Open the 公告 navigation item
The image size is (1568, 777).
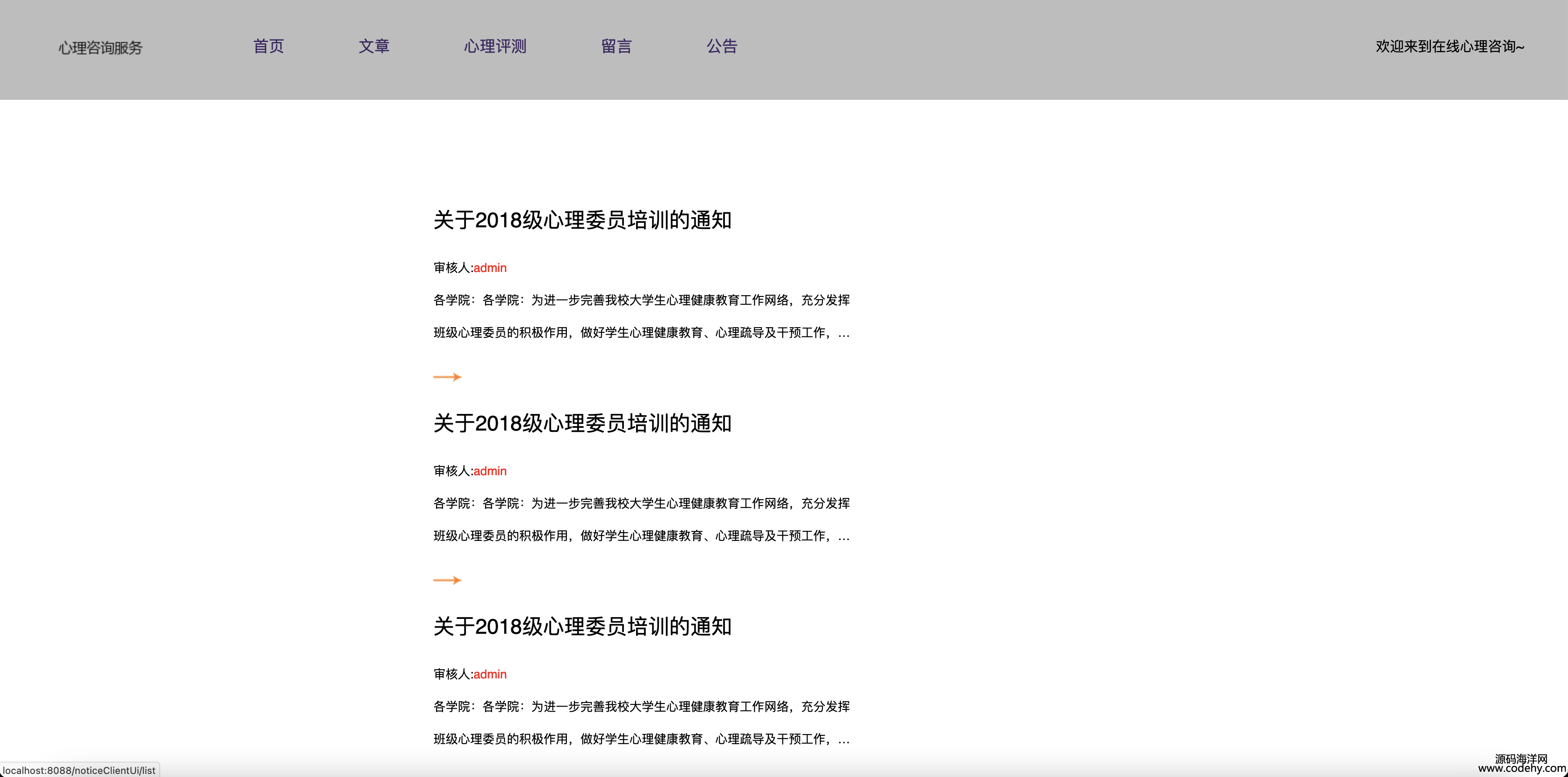pyautogui.click(x=722, y=46)
